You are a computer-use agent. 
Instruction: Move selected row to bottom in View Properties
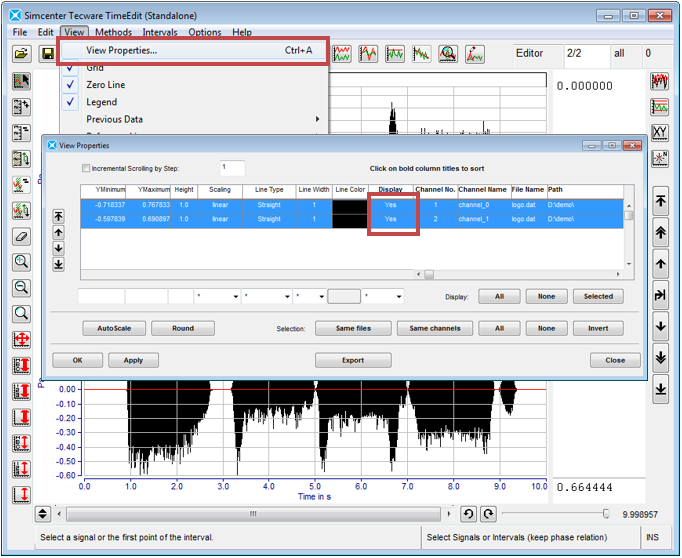[59, 264]
